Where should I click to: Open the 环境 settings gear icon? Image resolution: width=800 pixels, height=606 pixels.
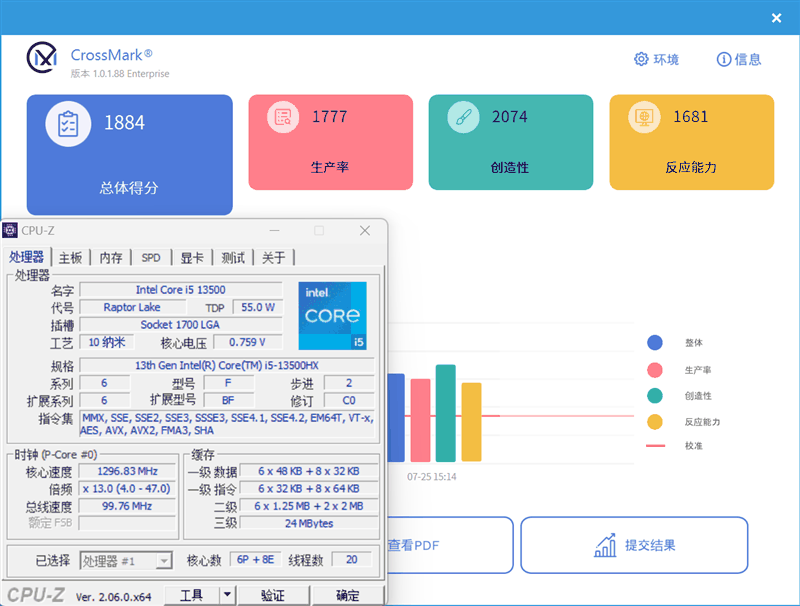coord(641,59)
